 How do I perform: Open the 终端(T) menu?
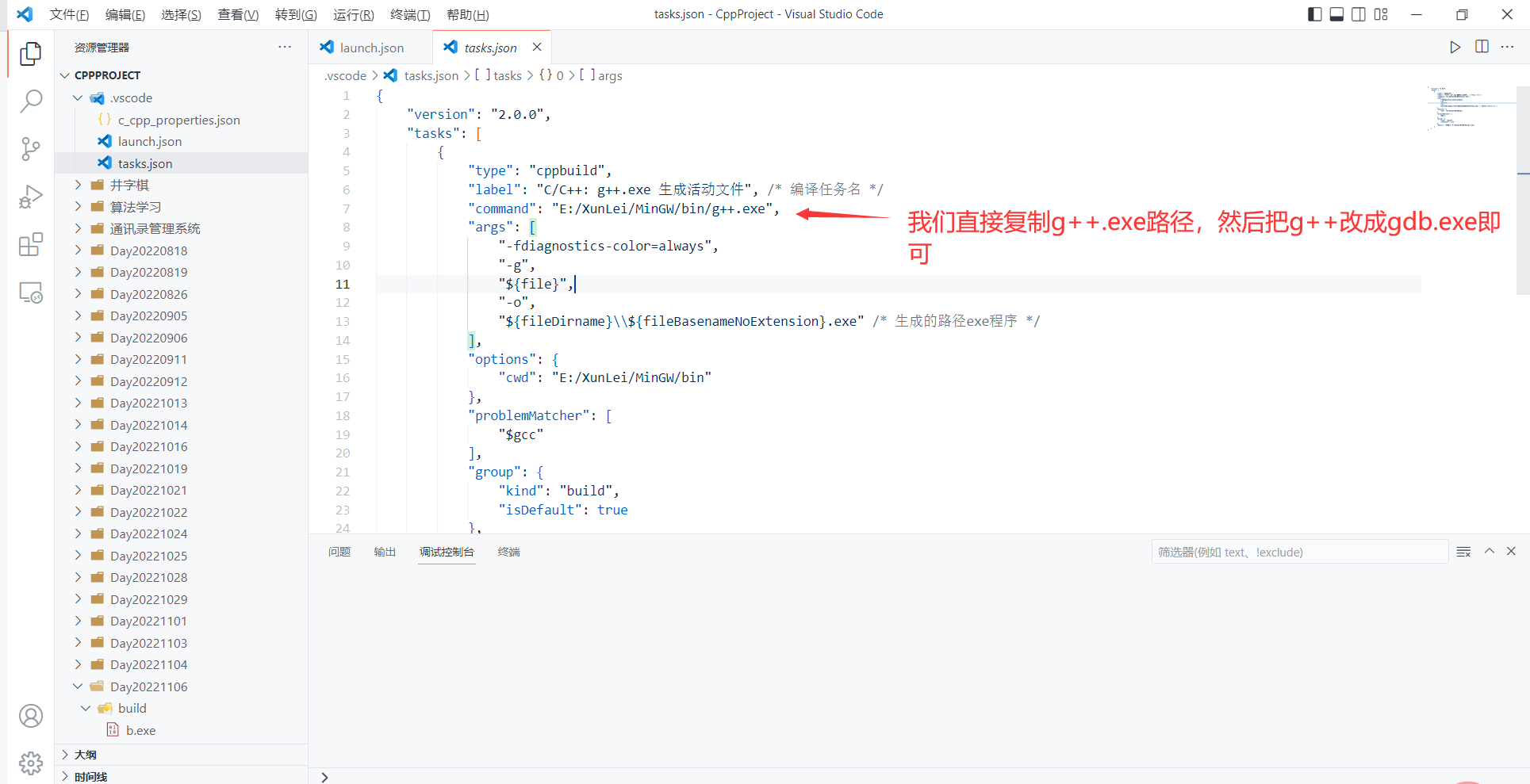(410, 15)
